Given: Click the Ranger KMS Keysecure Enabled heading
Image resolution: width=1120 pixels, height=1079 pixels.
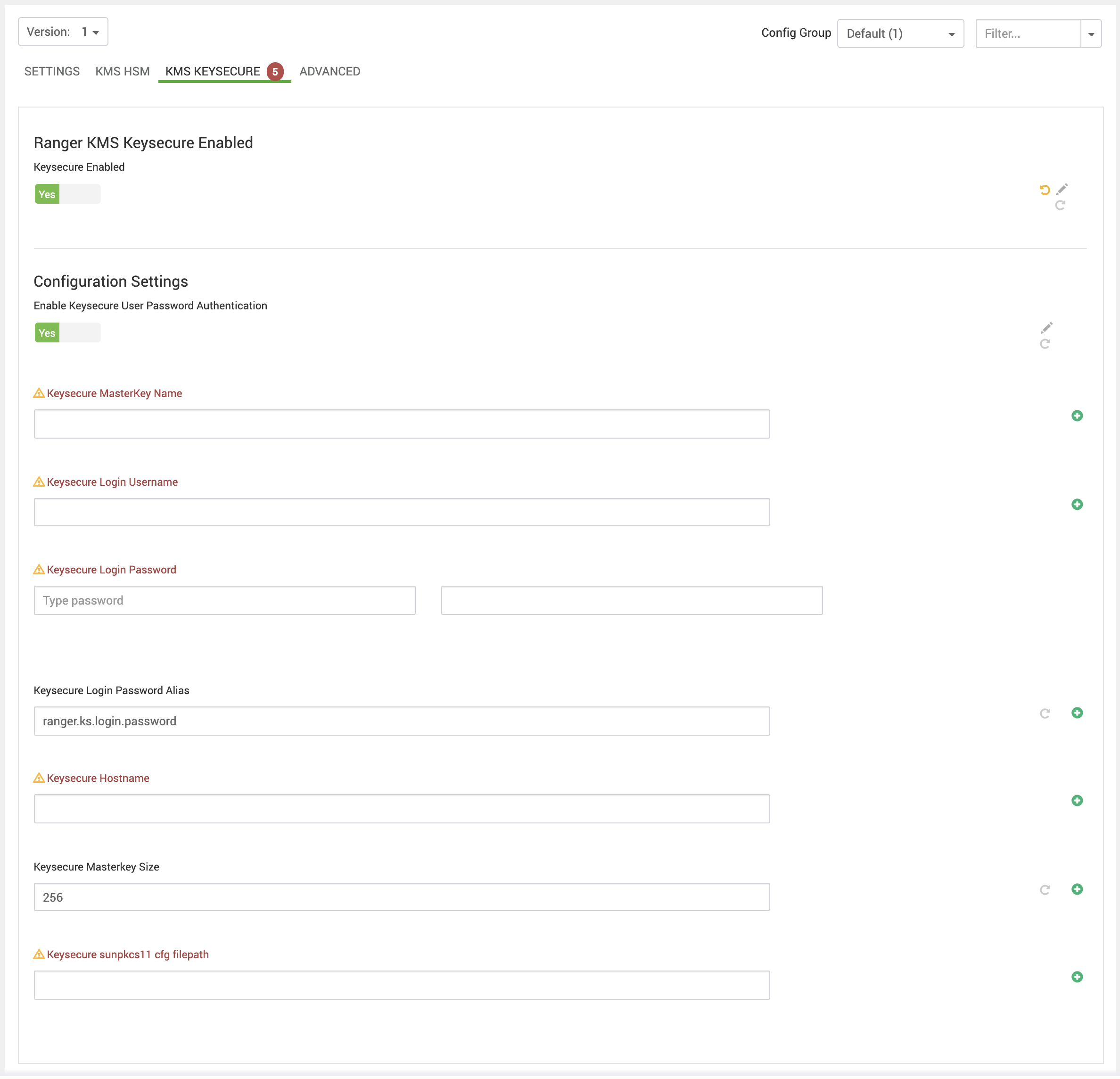Looking at the screenshot, I should pyautogui.click(x=143, y=143).
